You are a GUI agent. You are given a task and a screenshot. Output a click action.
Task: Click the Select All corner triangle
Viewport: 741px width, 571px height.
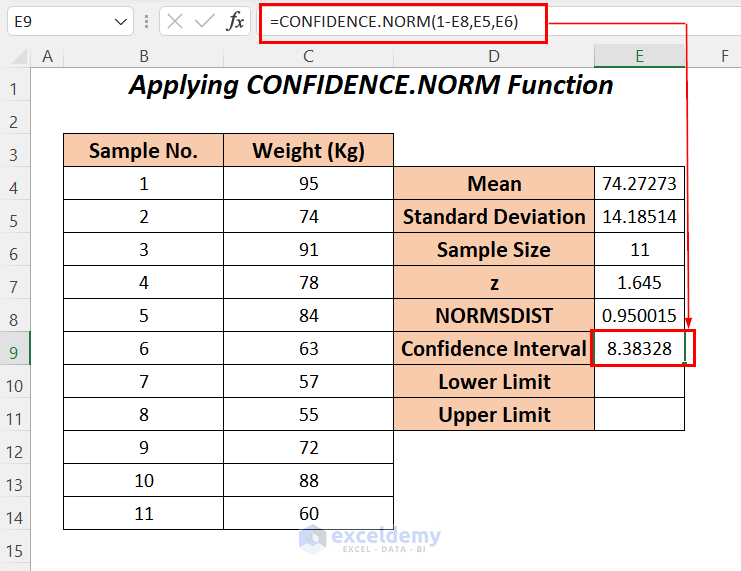point(19,56)
